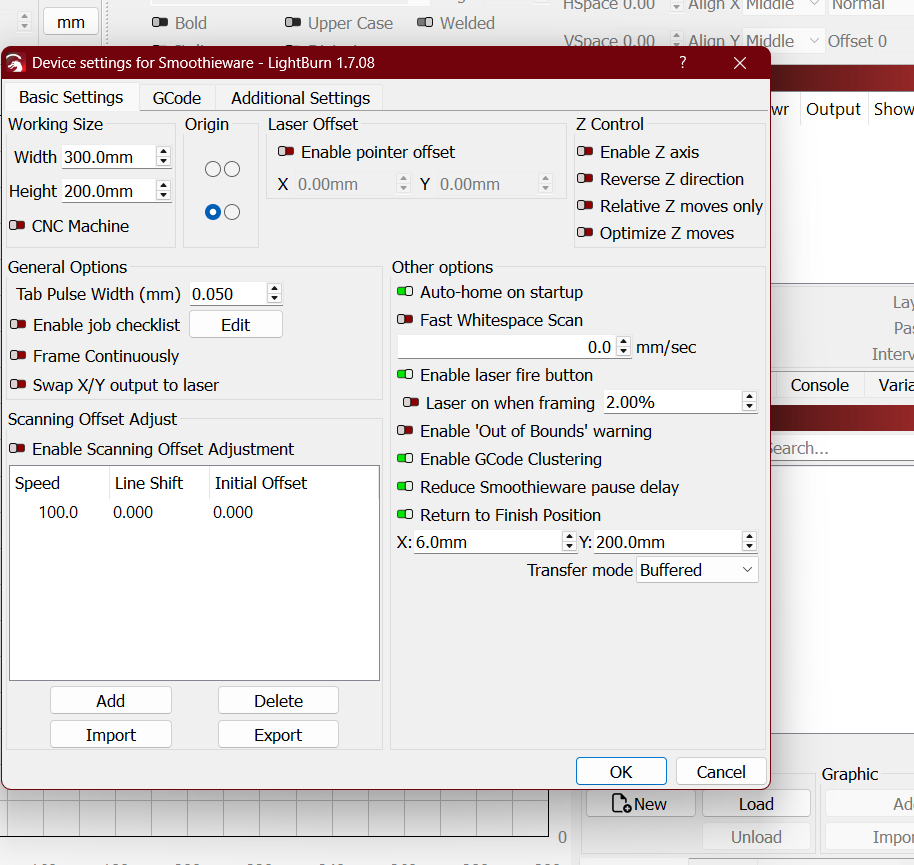Screen dimensions: 914x865
Task: Select top-right origin radio button
Action: click(x=232, y=169)
